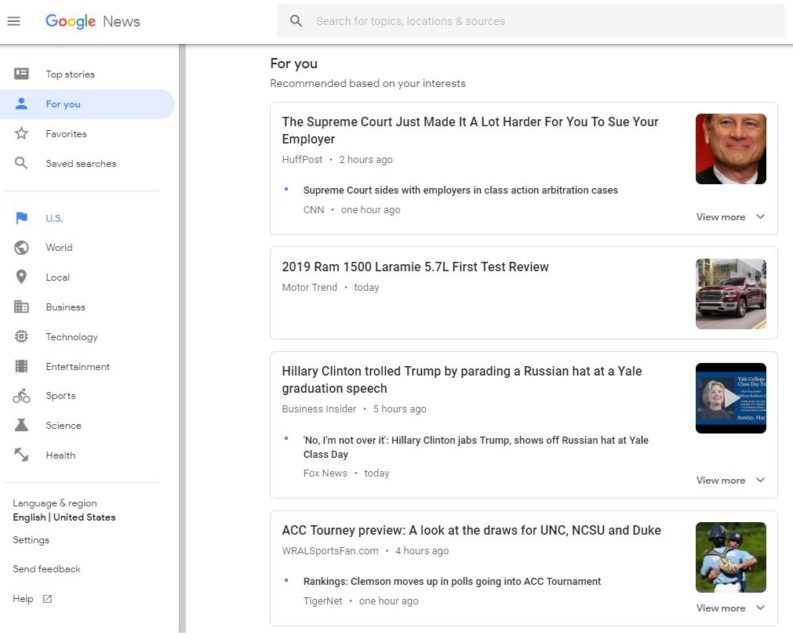Expand Supreme Court story View more chevron
The image size is (793, 635).
pos(760,216)
